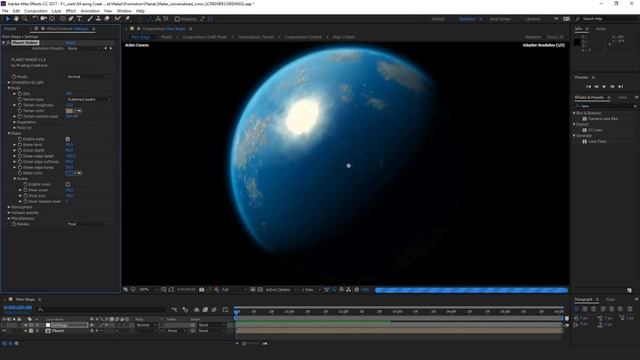This screenshot has height=360, width=640.
Task: Open Active Camera view dropdown
Action: point(281,290)
